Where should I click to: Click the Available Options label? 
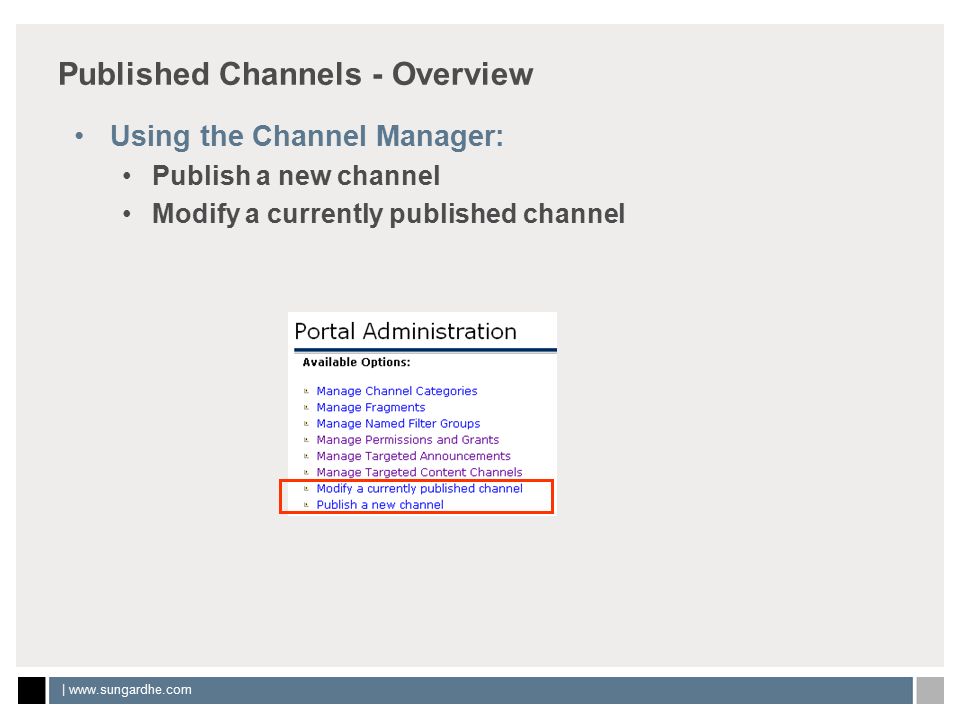click(x=356, y=362)
